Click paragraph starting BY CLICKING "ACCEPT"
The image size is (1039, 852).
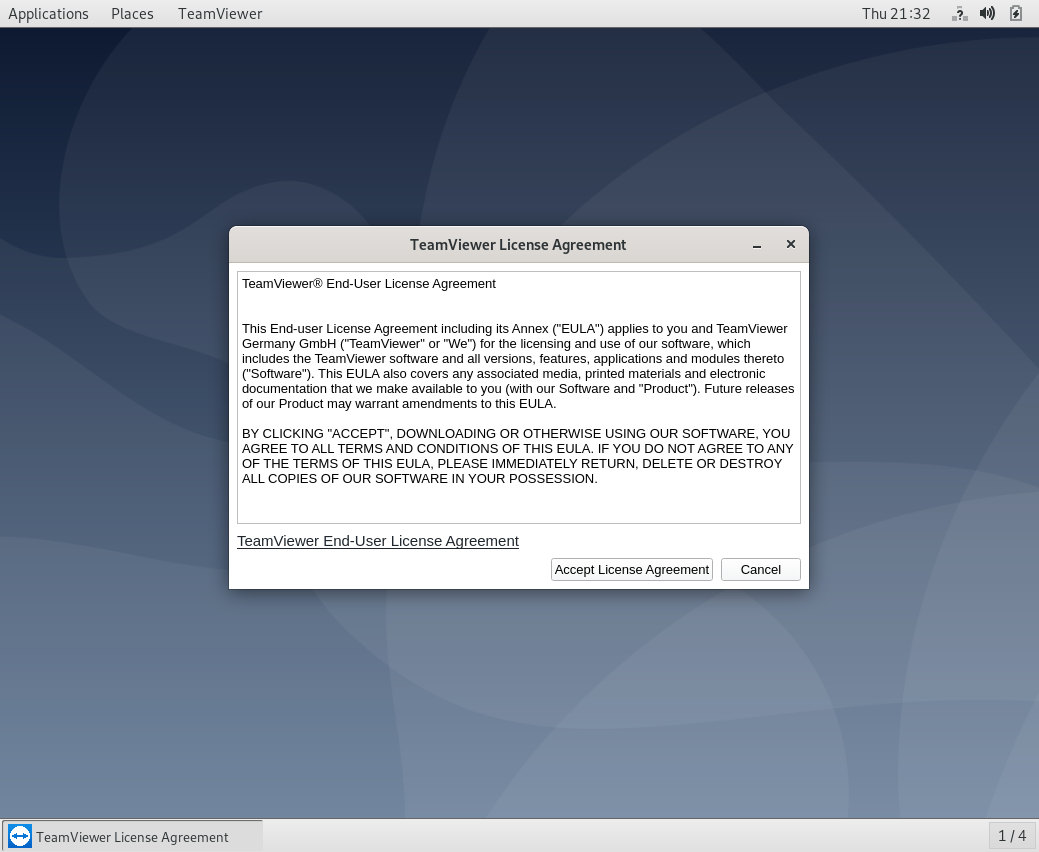[518, 456]
